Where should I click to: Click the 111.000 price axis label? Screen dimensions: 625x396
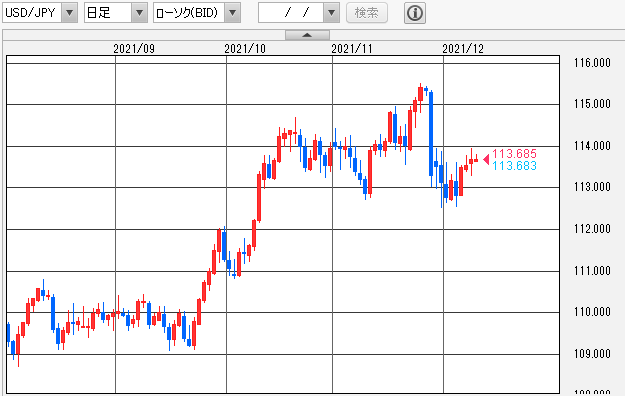click(592, 271)
